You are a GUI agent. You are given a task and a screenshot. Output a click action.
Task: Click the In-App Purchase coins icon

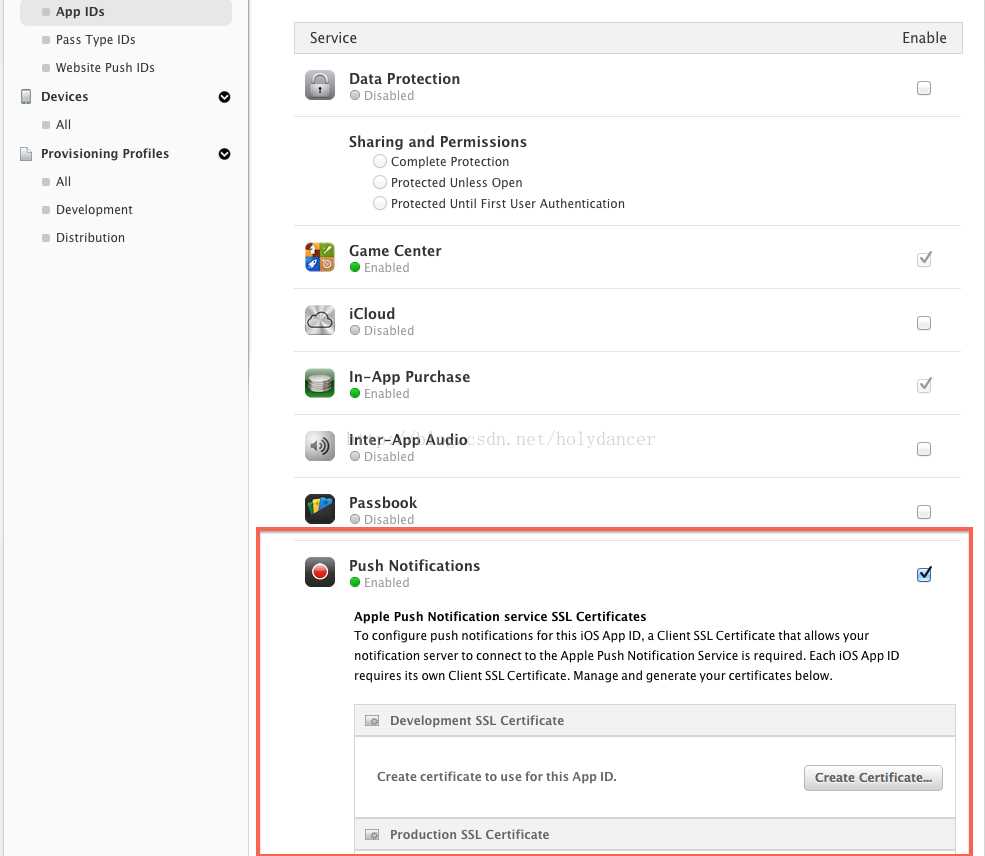[x=320, y=383]
